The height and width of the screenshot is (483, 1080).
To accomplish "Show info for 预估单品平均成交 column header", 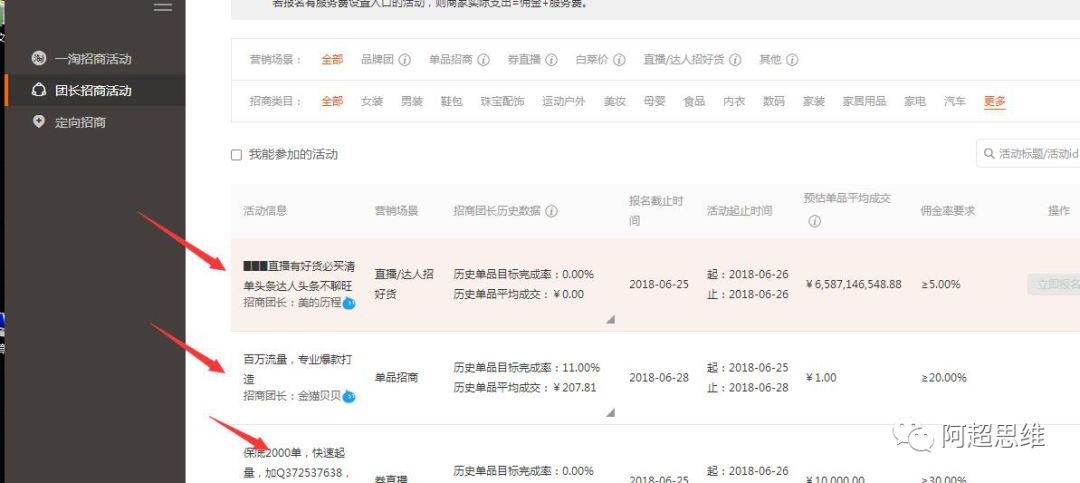I will (814, 221).
